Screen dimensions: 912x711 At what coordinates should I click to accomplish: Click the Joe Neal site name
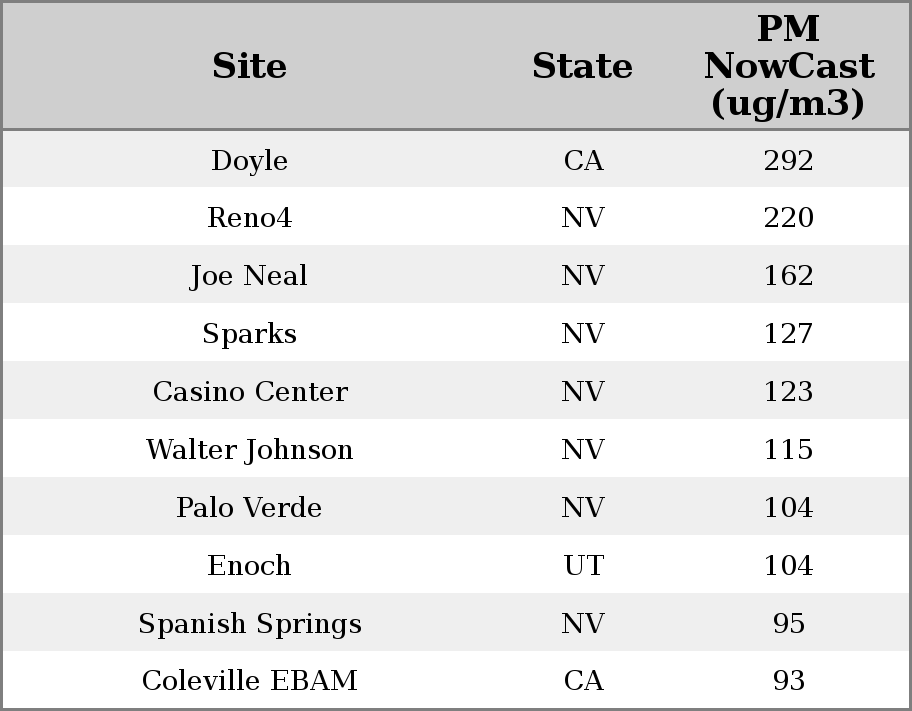point(249,276)
